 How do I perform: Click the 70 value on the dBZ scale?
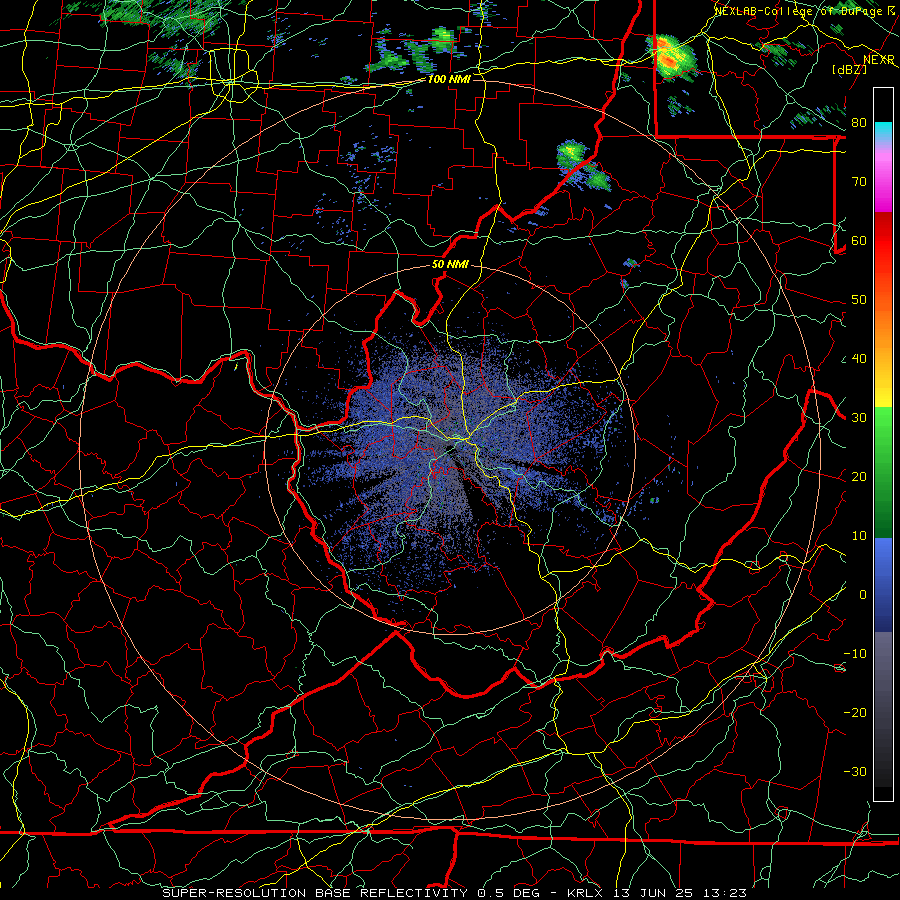859,182
